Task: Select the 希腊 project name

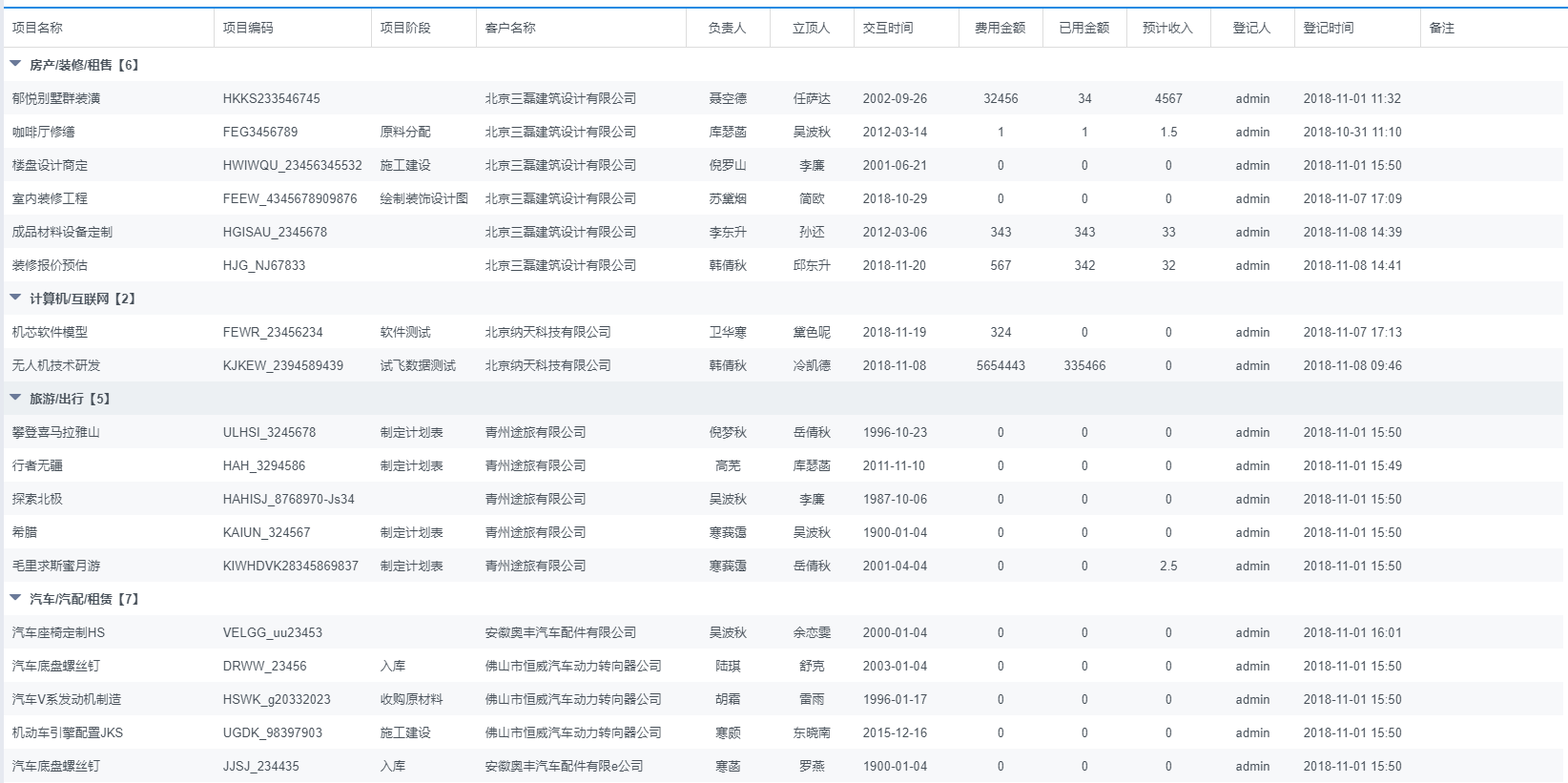Action: coord(25,532)
